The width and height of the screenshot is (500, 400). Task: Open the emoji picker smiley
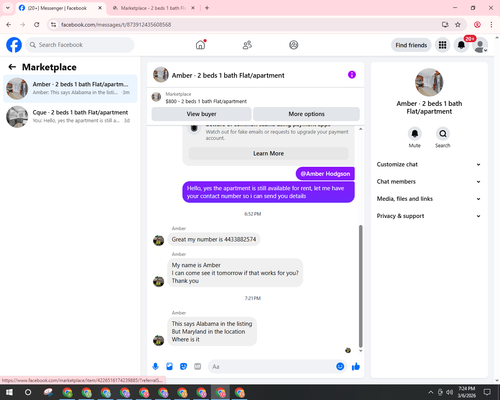tap(340, 366)
